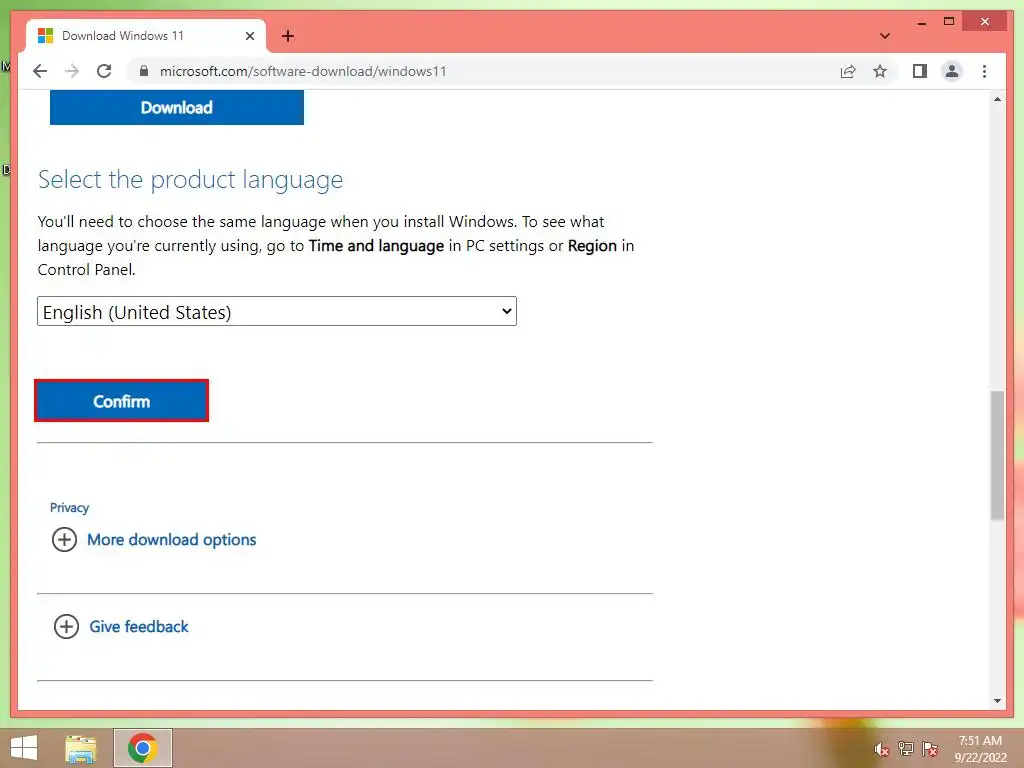Click the bold Time and language text
The height and width of the screenshot is (768, 1024).
(376, 246)
